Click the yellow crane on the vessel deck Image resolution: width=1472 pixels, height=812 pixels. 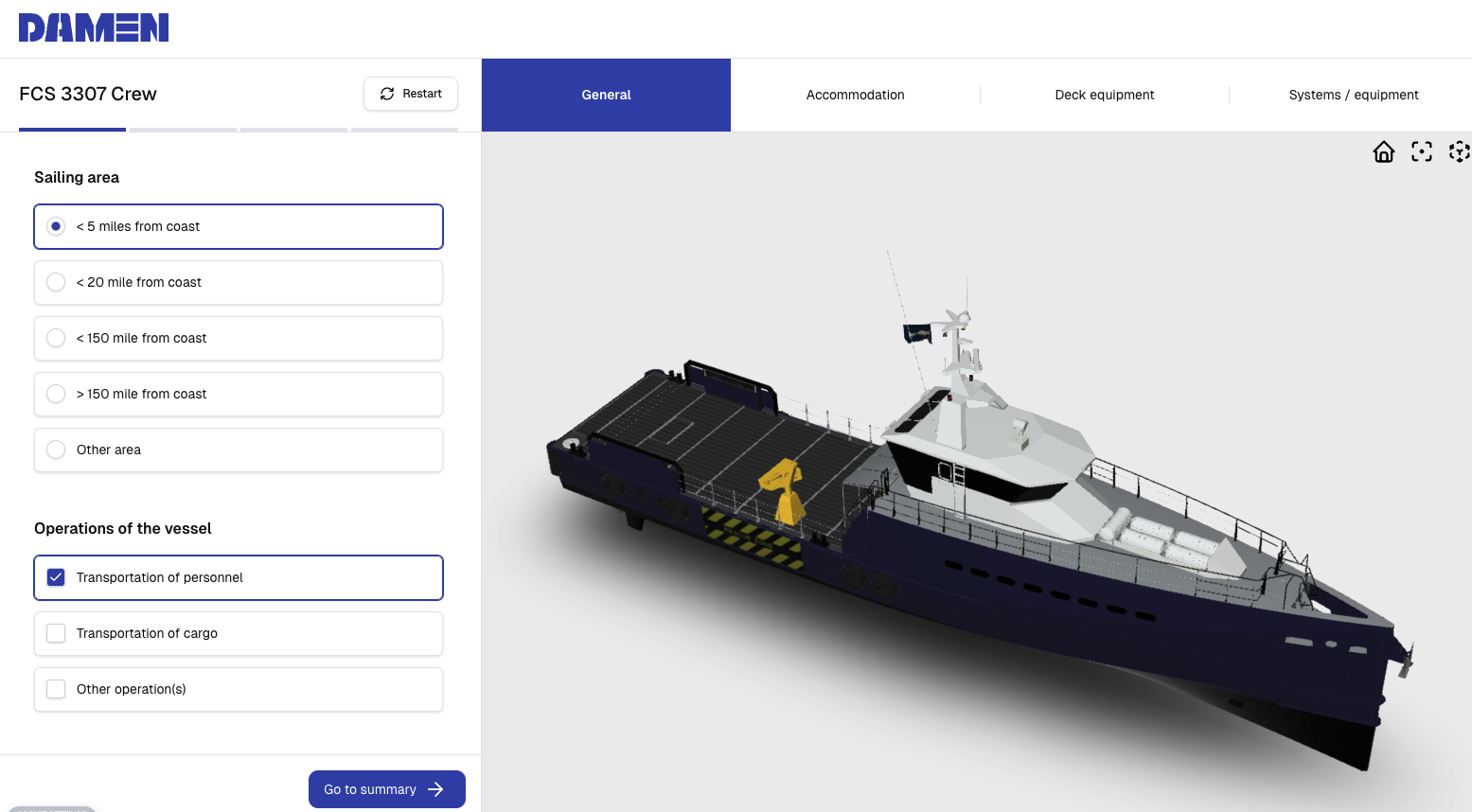click(x=784, y=490)
